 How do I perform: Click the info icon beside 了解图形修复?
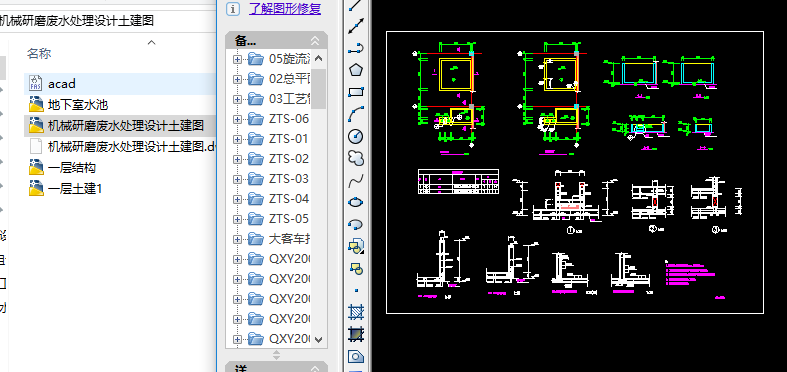(x=232, y=9)
